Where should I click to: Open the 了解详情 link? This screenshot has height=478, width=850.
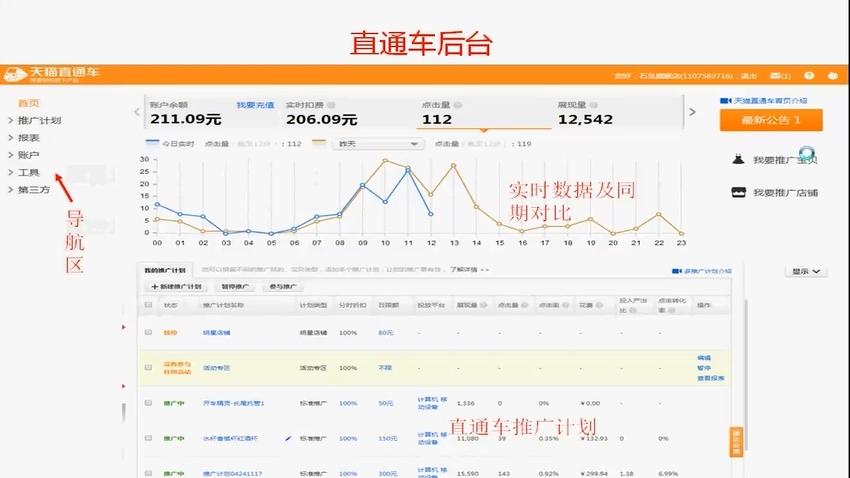coord(469,269)
